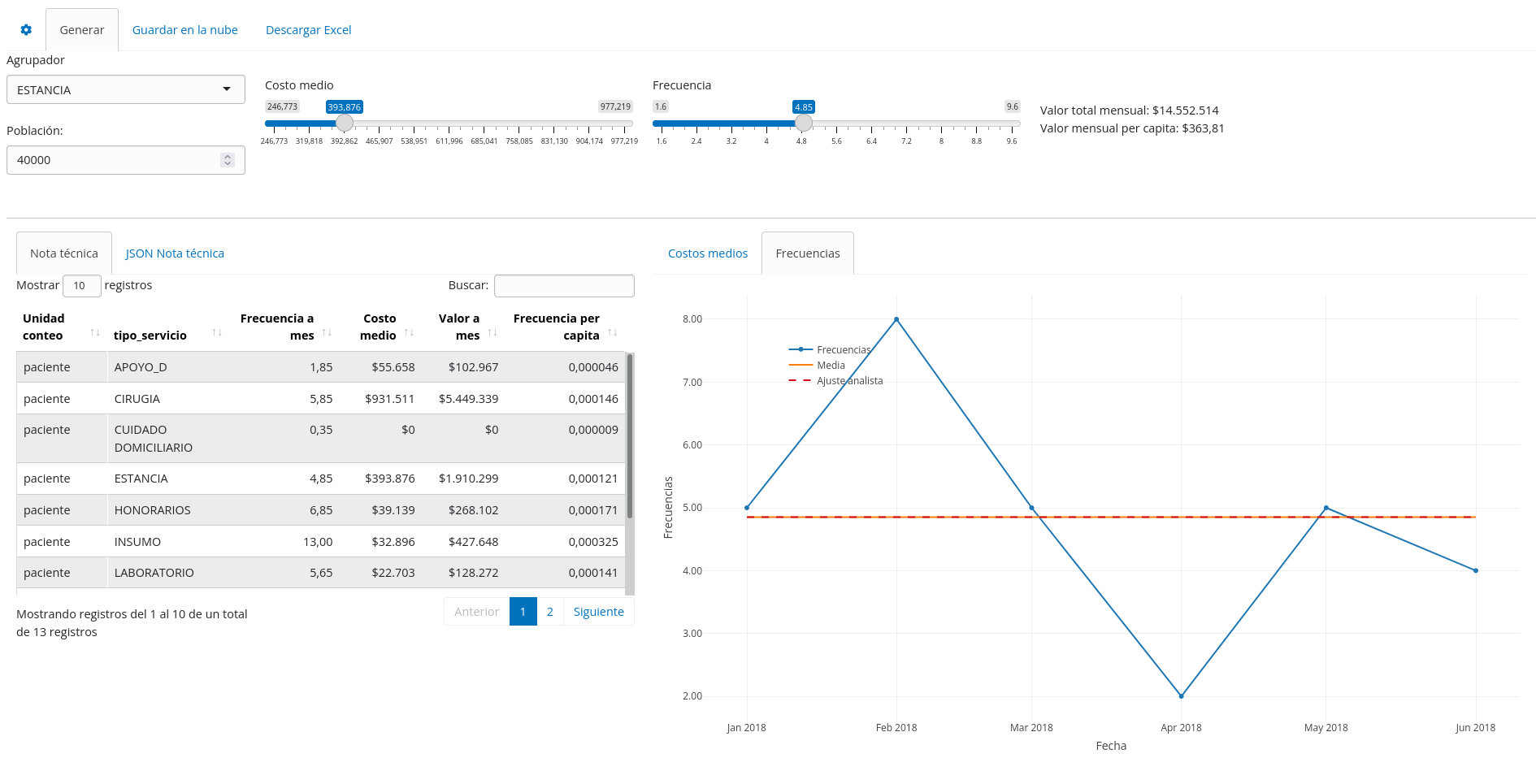Switch to Costos medios chart tab
Image resolution: width=1536 pixels, height=784 pixels.
coord(708,253)
